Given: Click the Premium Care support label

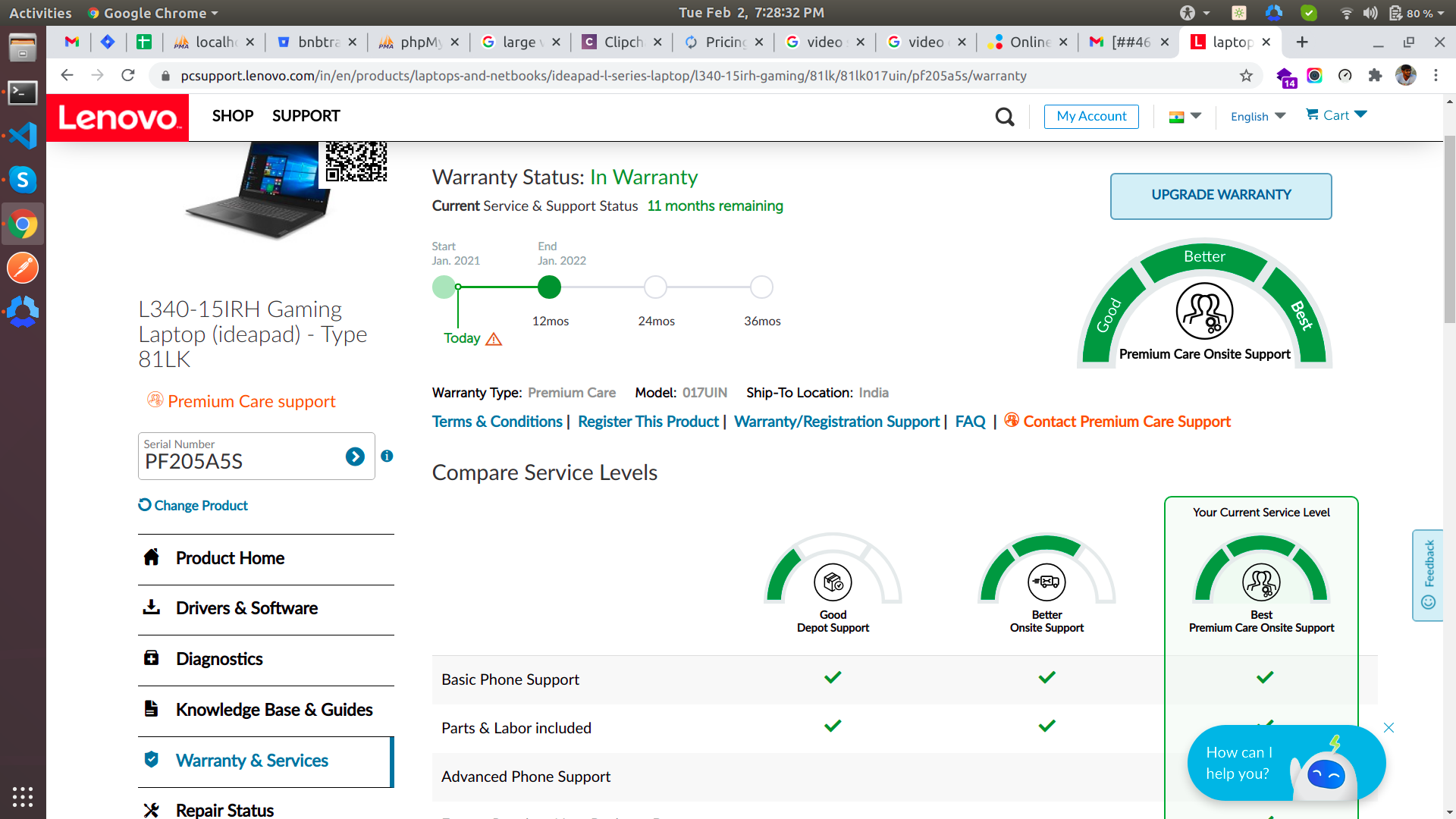Looking at the screenshot, I should (x=241, y=401).
